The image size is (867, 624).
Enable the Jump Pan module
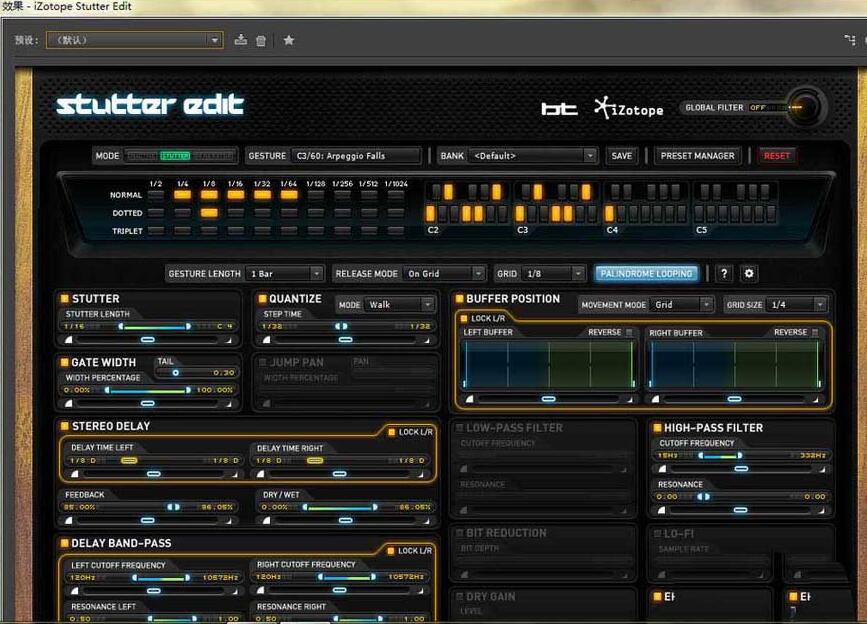263,362
